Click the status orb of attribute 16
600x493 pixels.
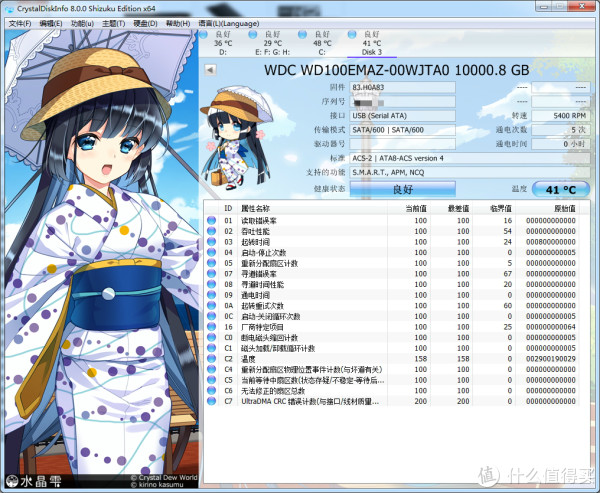click(x=211, y=327)
